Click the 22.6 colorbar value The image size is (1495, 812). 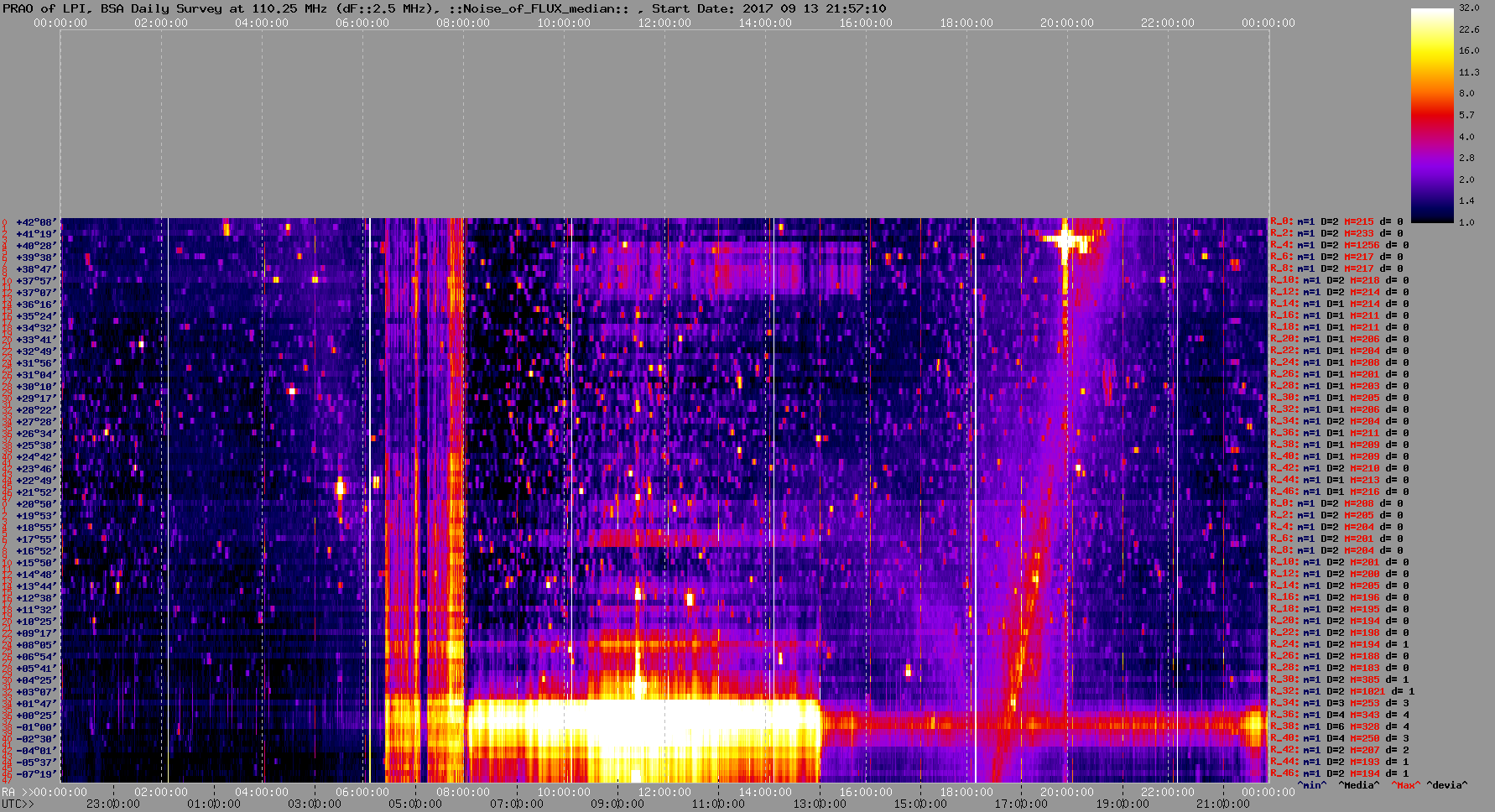click(1469, 29)
